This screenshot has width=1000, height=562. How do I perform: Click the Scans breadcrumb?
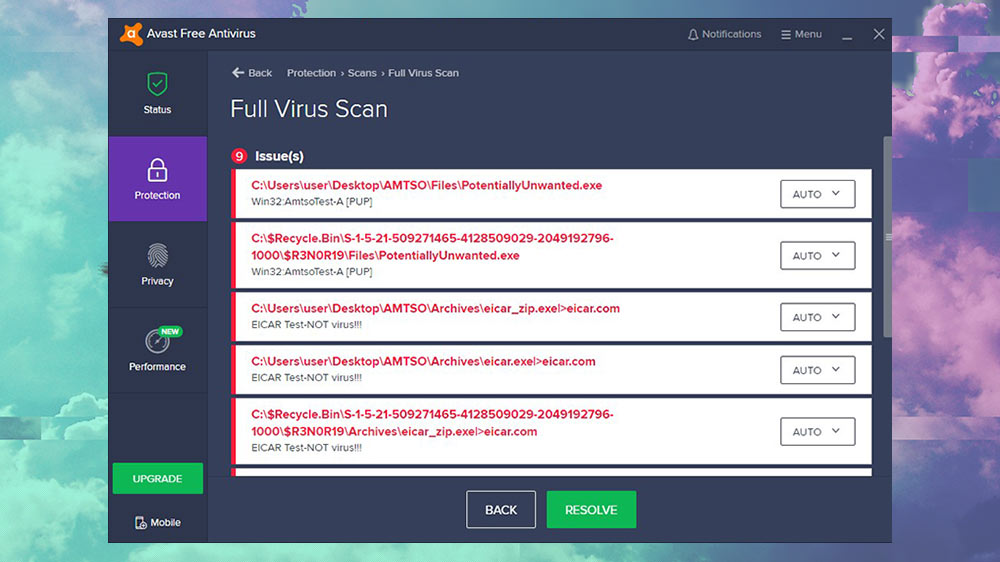point(362,73)
